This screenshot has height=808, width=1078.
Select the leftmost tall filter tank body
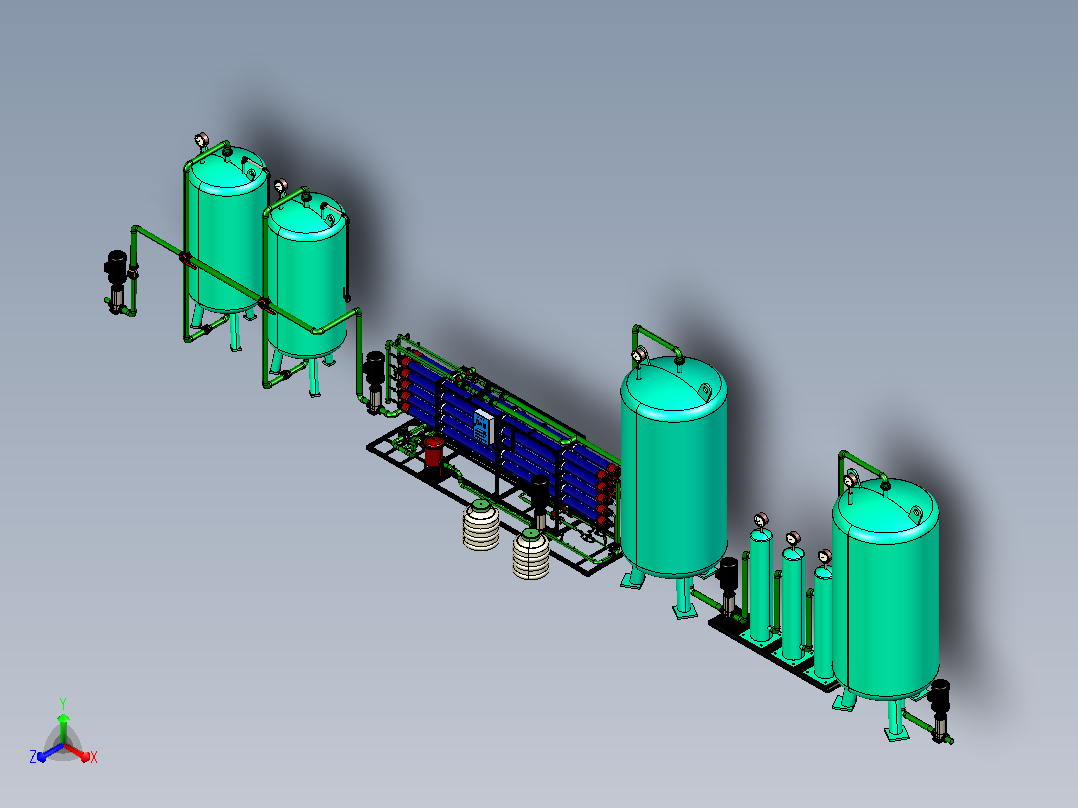pyautogui.click(x=227, y=230)
